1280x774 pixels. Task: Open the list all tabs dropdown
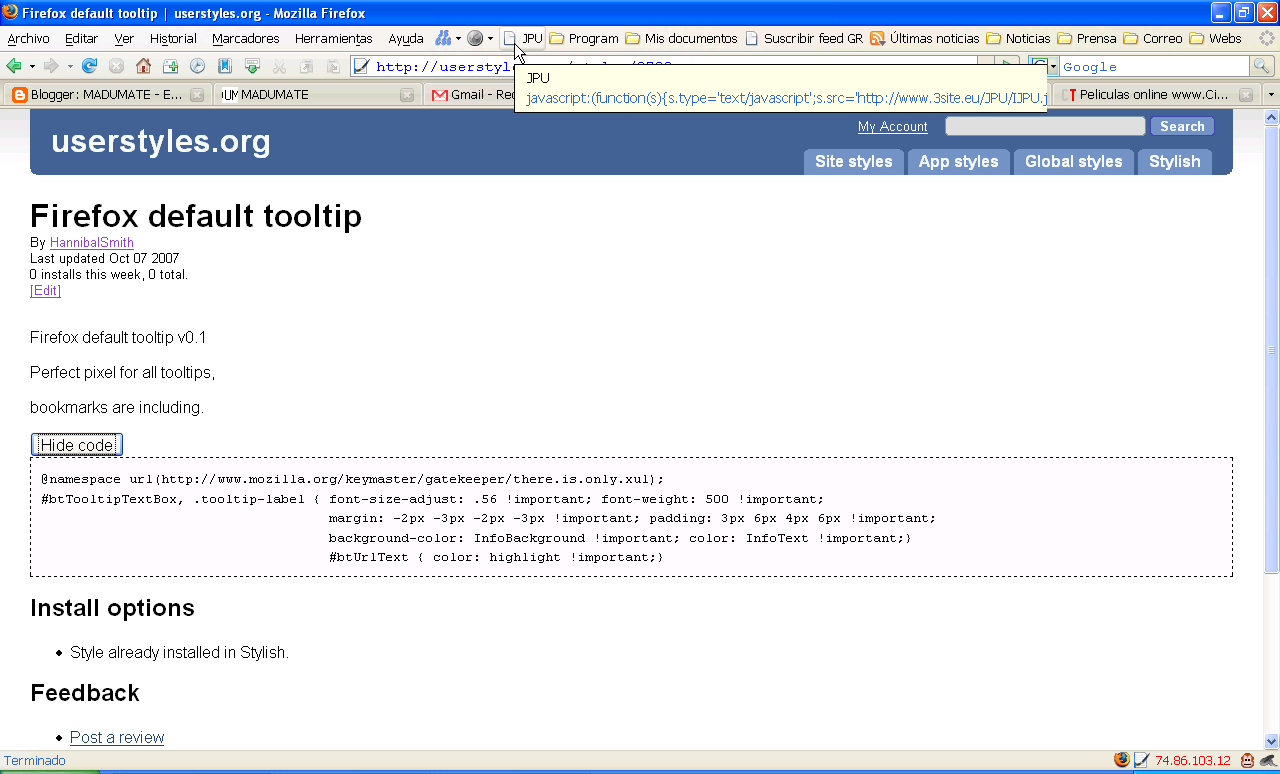(x=1271, y=94)
